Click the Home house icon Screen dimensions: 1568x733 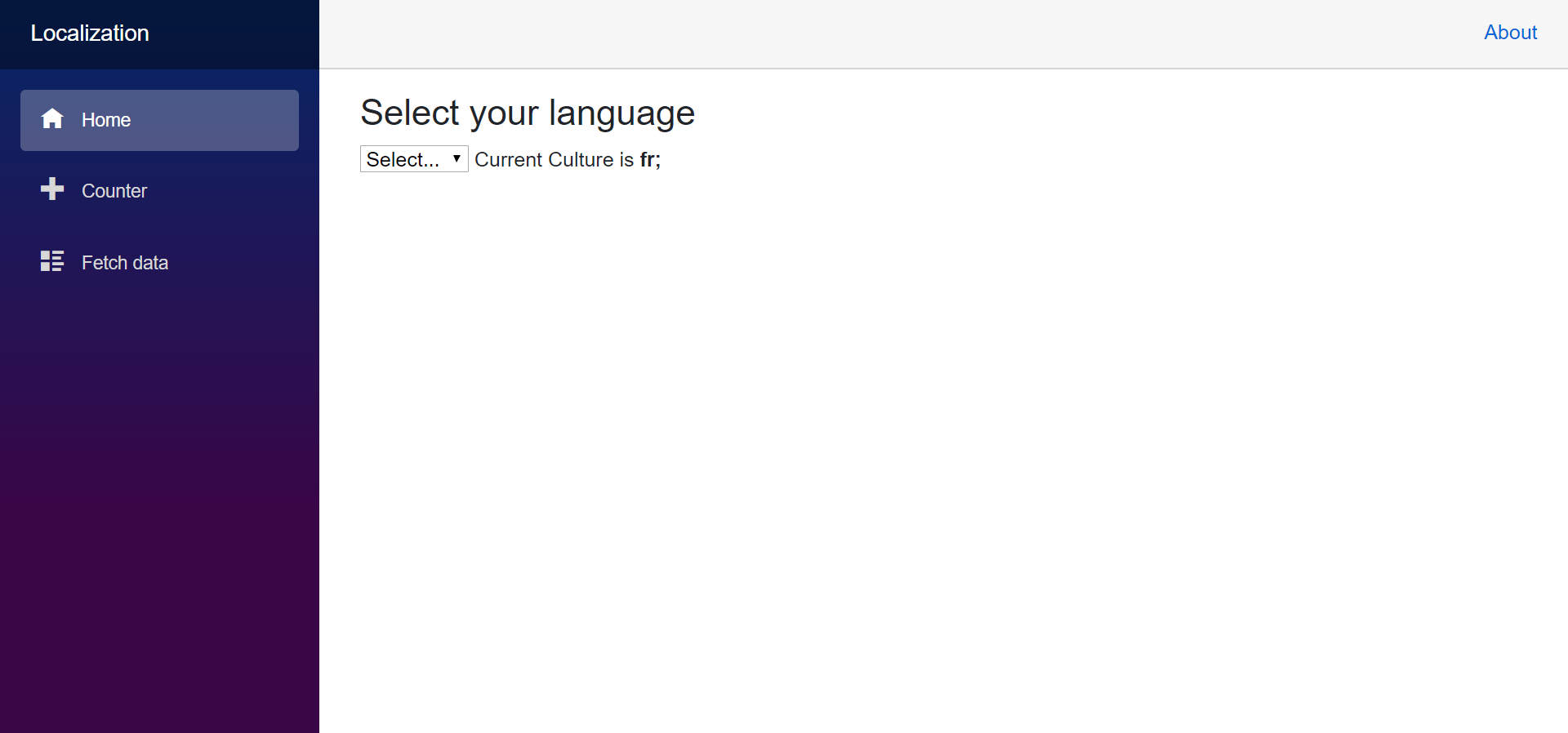(52, 119)
